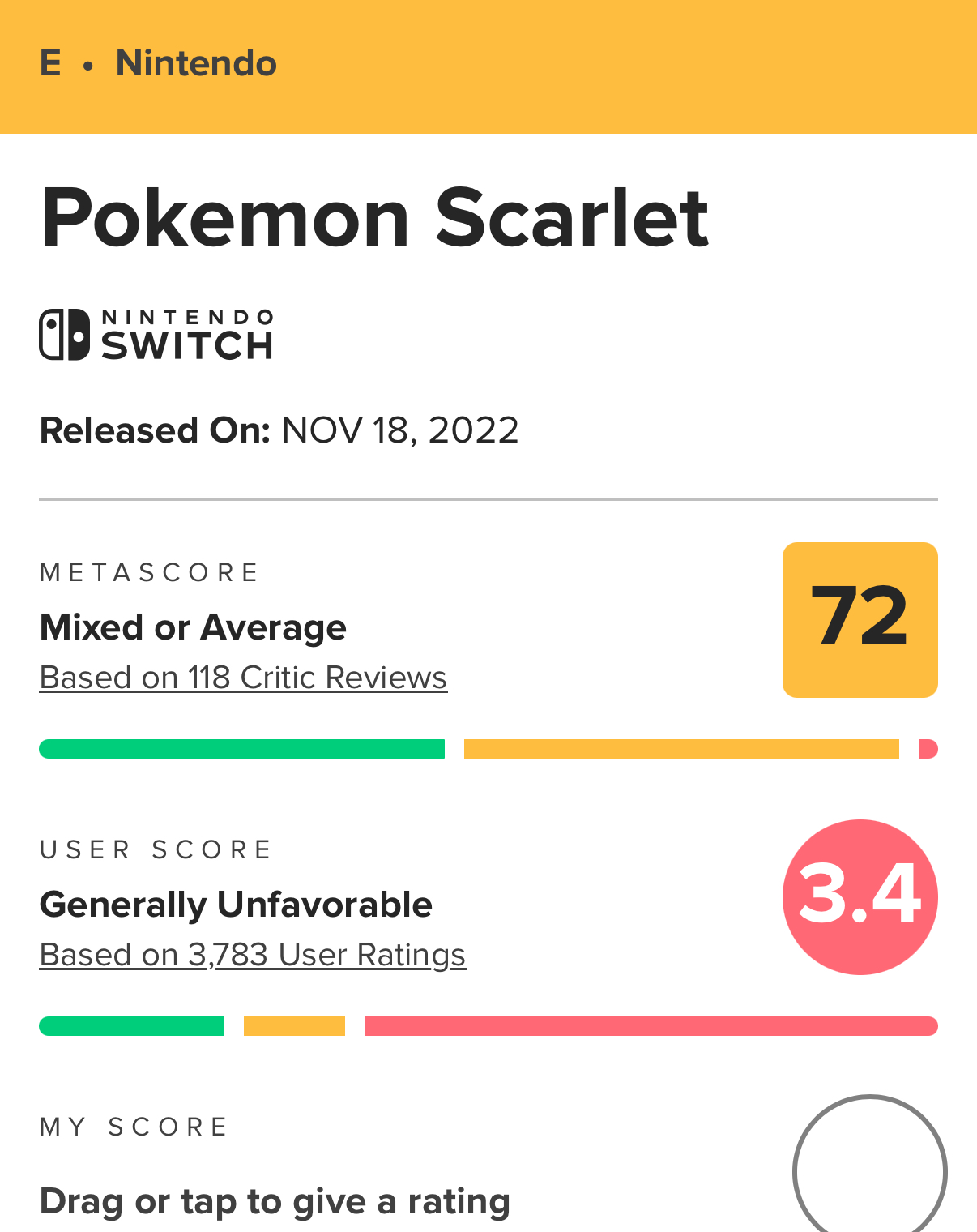
Task: Open the 'Based on 118 Critic Reviews' link
Action: (x=243, y=678)
